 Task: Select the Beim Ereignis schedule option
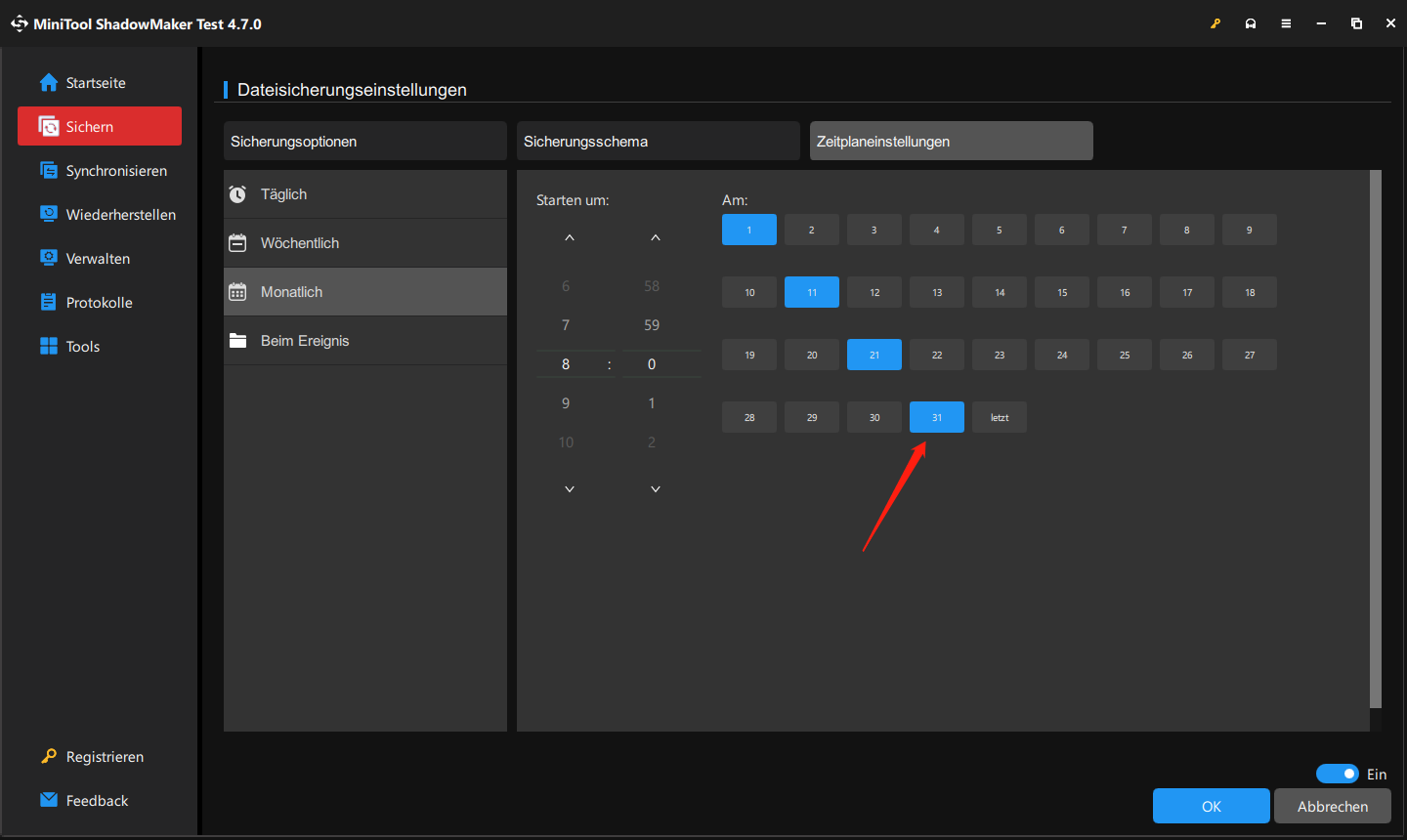coord(365,341)
